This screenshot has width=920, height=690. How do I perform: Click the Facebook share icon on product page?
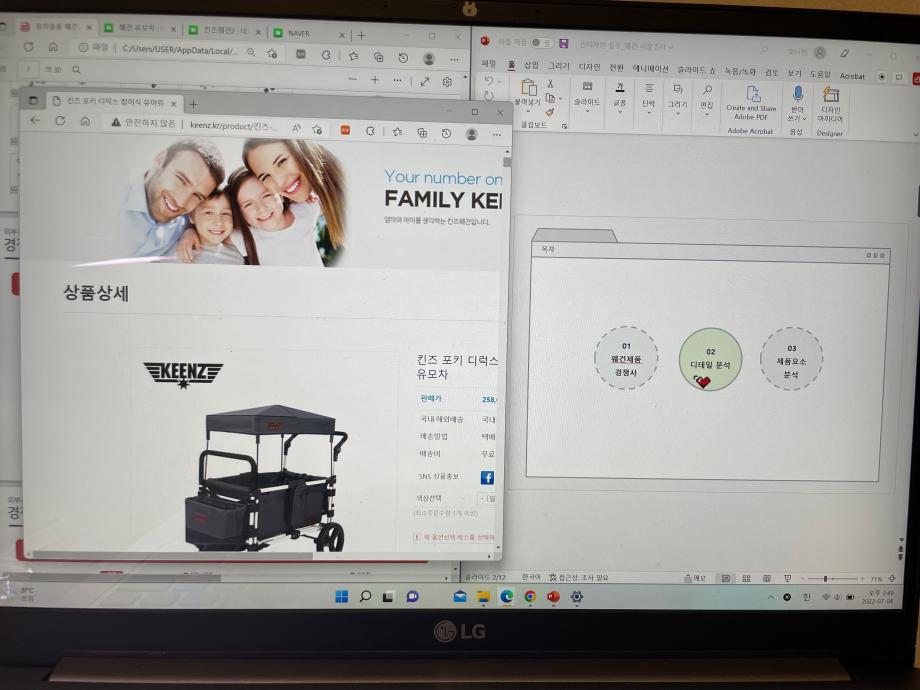coord(487,477)
